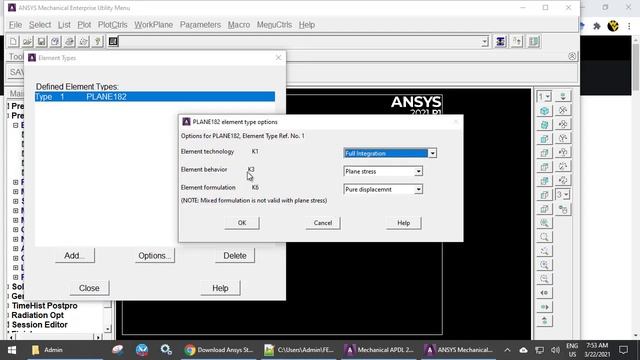The height and width of the screenshot is (360, 640).
Task: Switch to Chrome Download Ansys taskbar item
Action: point(218,350)
